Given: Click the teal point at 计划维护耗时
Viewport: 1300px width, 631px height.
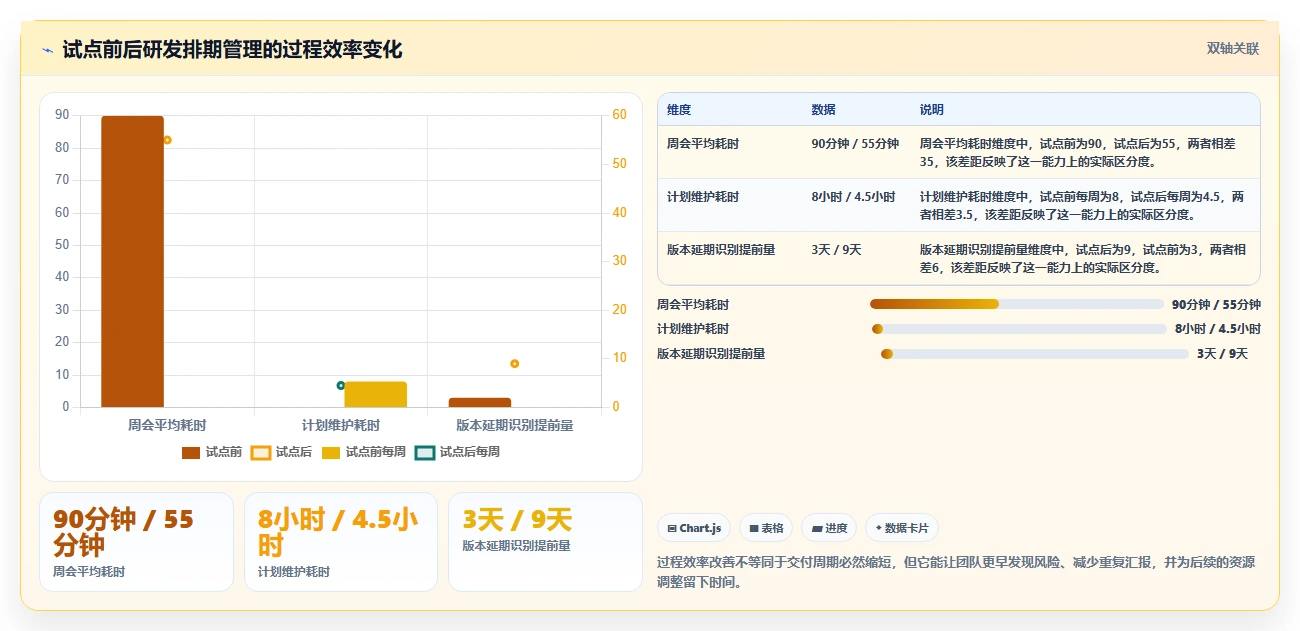Looking at the screenshot, I should (341, 385).
